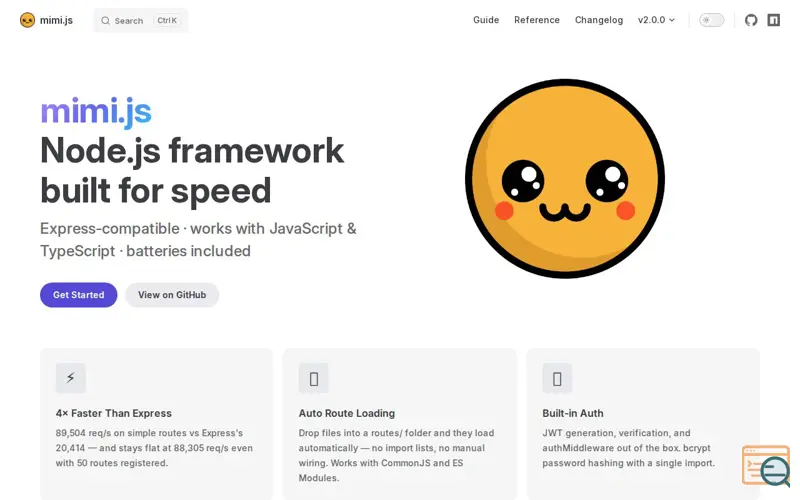Click the Node.js framework hero headline
Screen dimensions: 800x500
pos(192,170)
